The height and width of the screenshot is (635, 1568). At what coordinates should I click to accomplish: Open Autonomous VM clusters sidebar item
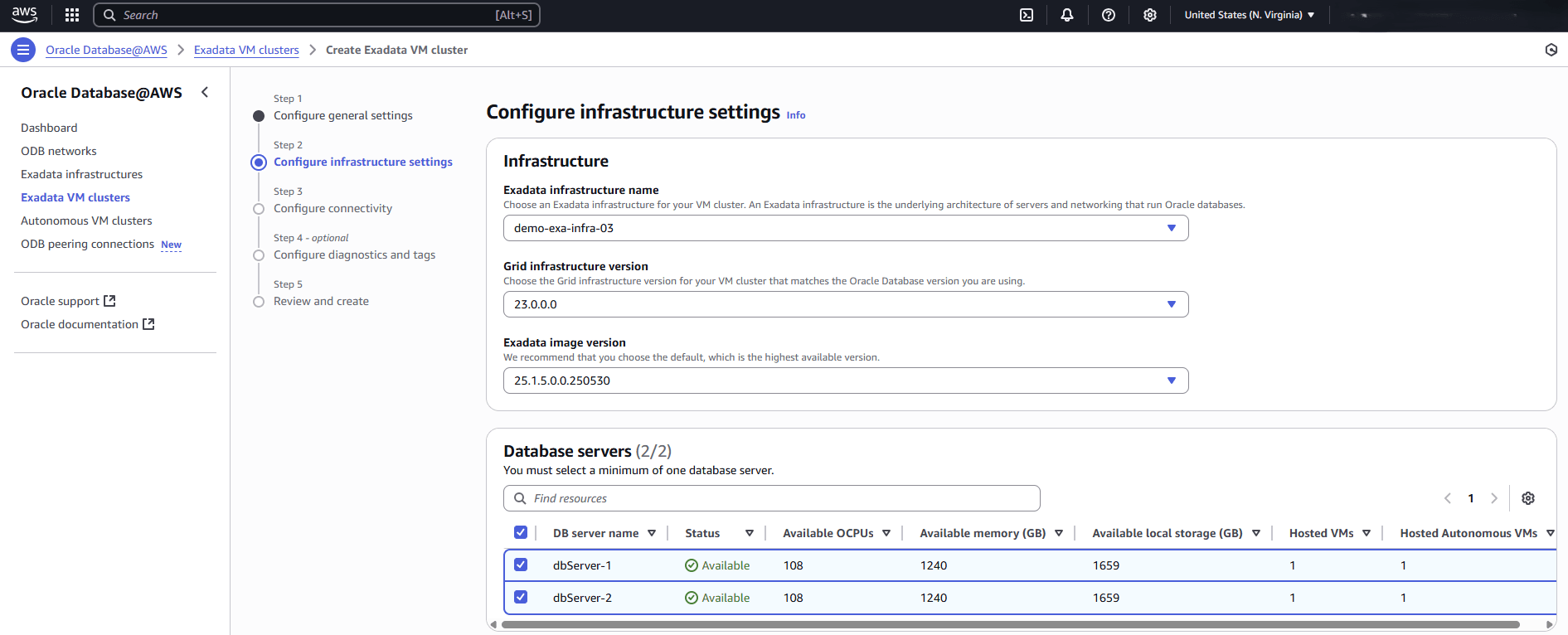point(86,221)
